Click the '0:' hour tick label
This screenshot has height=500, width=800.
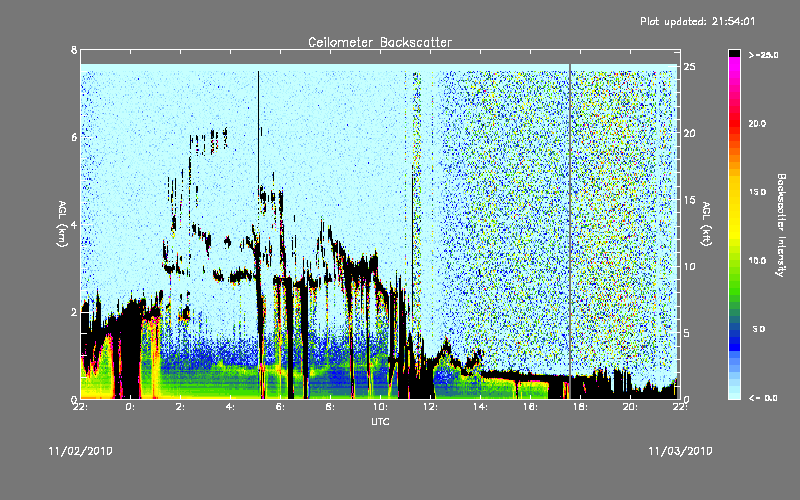tap(132, 407)
